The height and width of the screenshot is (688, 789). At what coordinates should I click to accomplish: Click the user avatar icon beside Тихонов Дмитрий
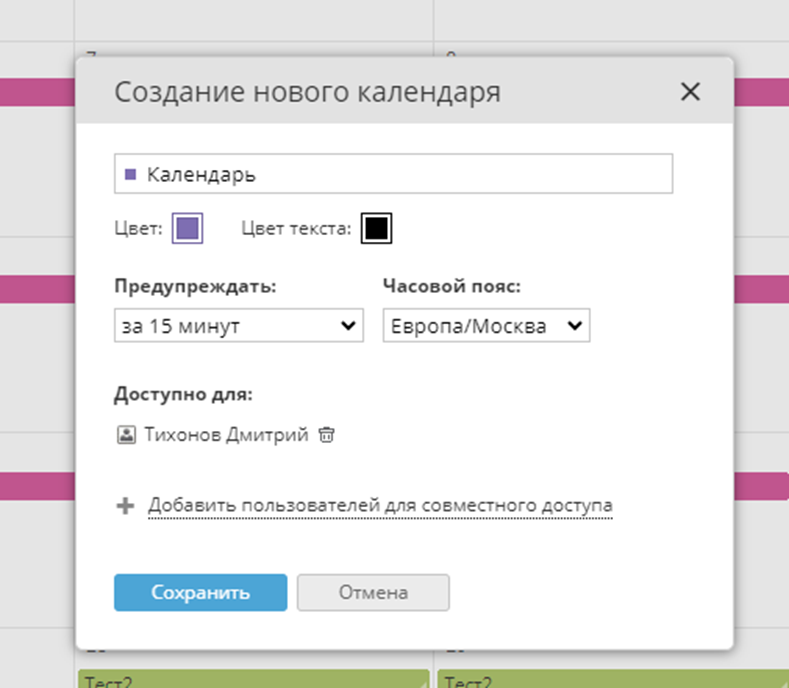[x=126, y=435]
